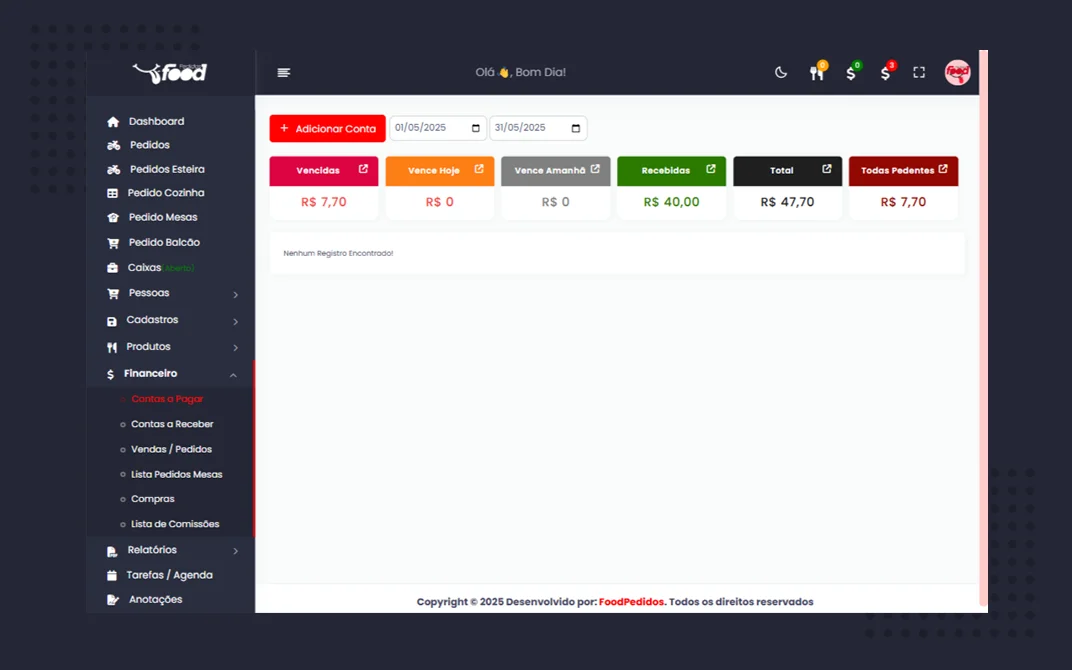This screenshot has height=670, width=1072.
Task: Open external link icon on Vencidas card
Action: [x=363, y=169]
